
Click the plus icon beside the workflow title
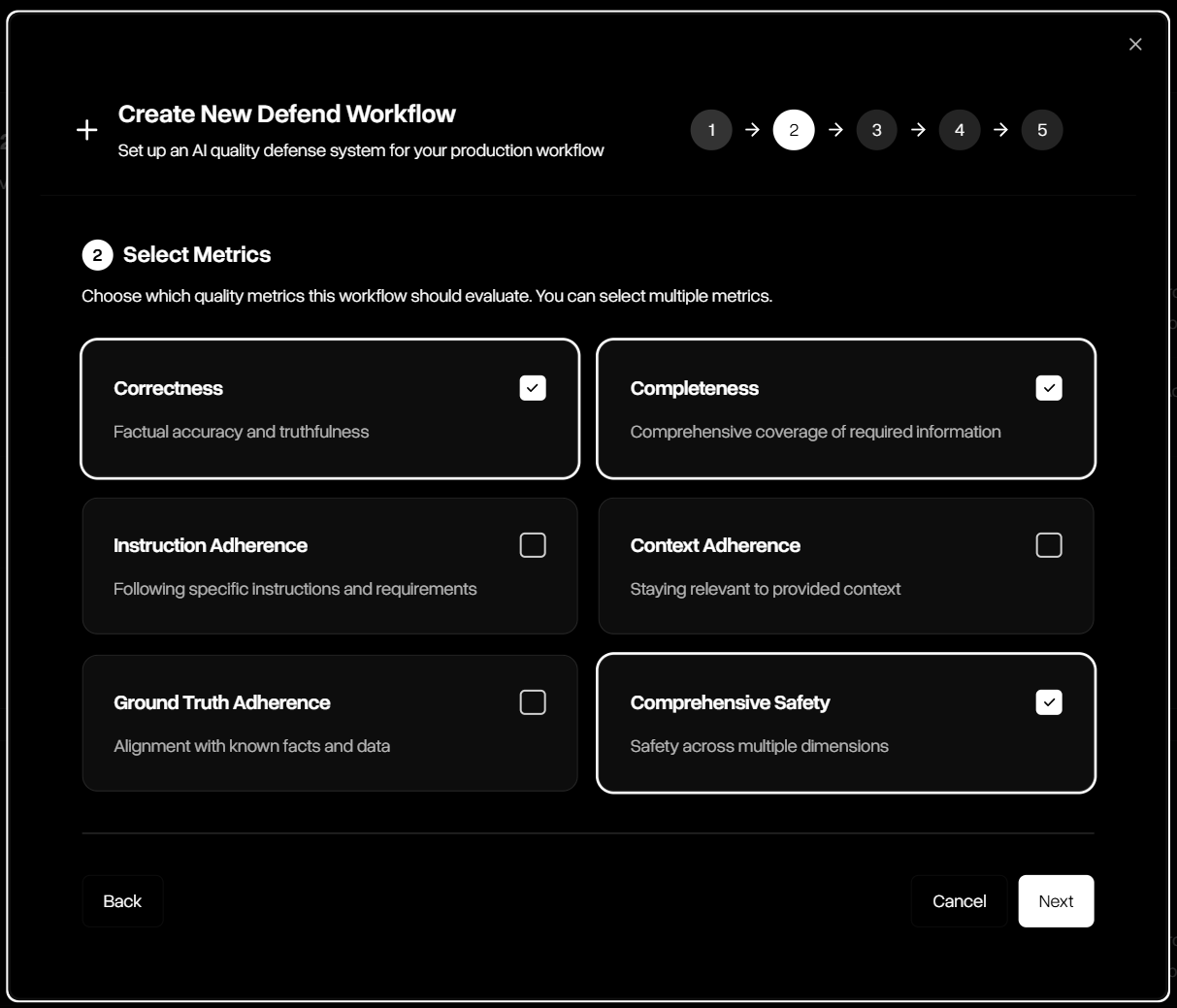[87, 128]
